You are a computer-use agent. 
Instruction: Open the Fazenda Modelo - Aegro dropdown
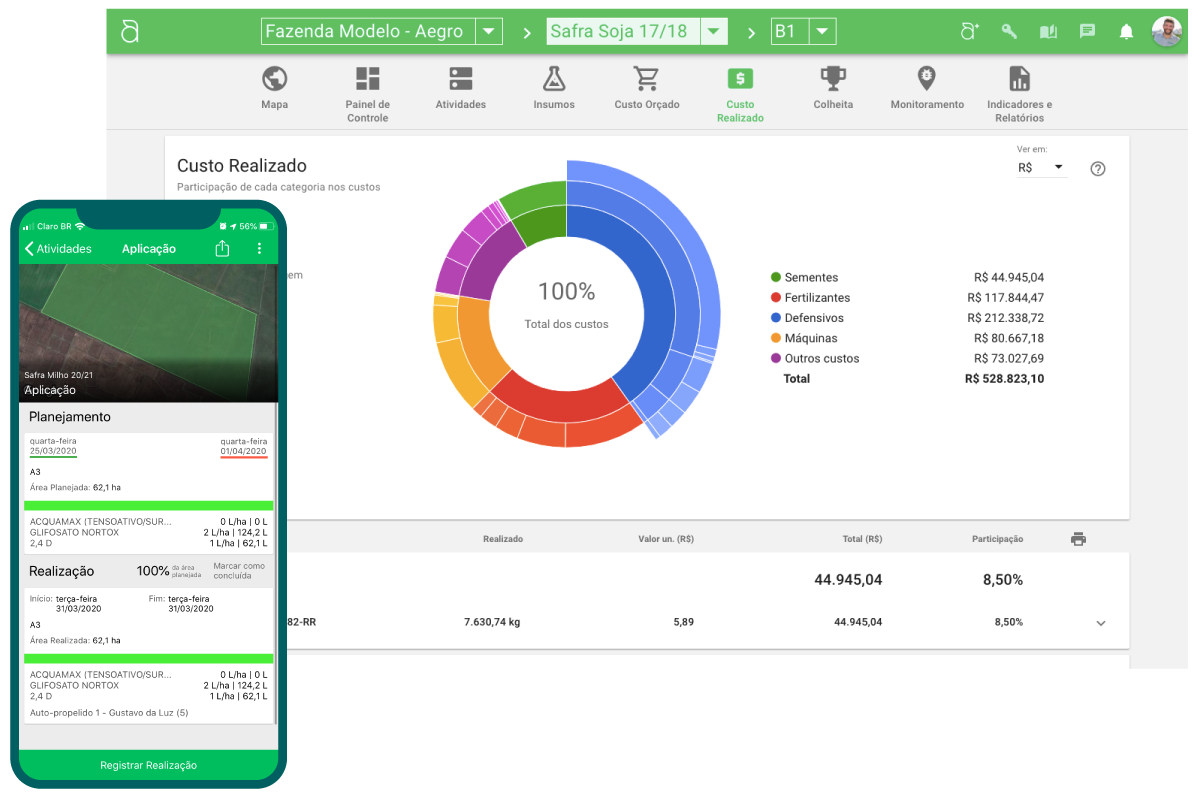pos(487,32)
